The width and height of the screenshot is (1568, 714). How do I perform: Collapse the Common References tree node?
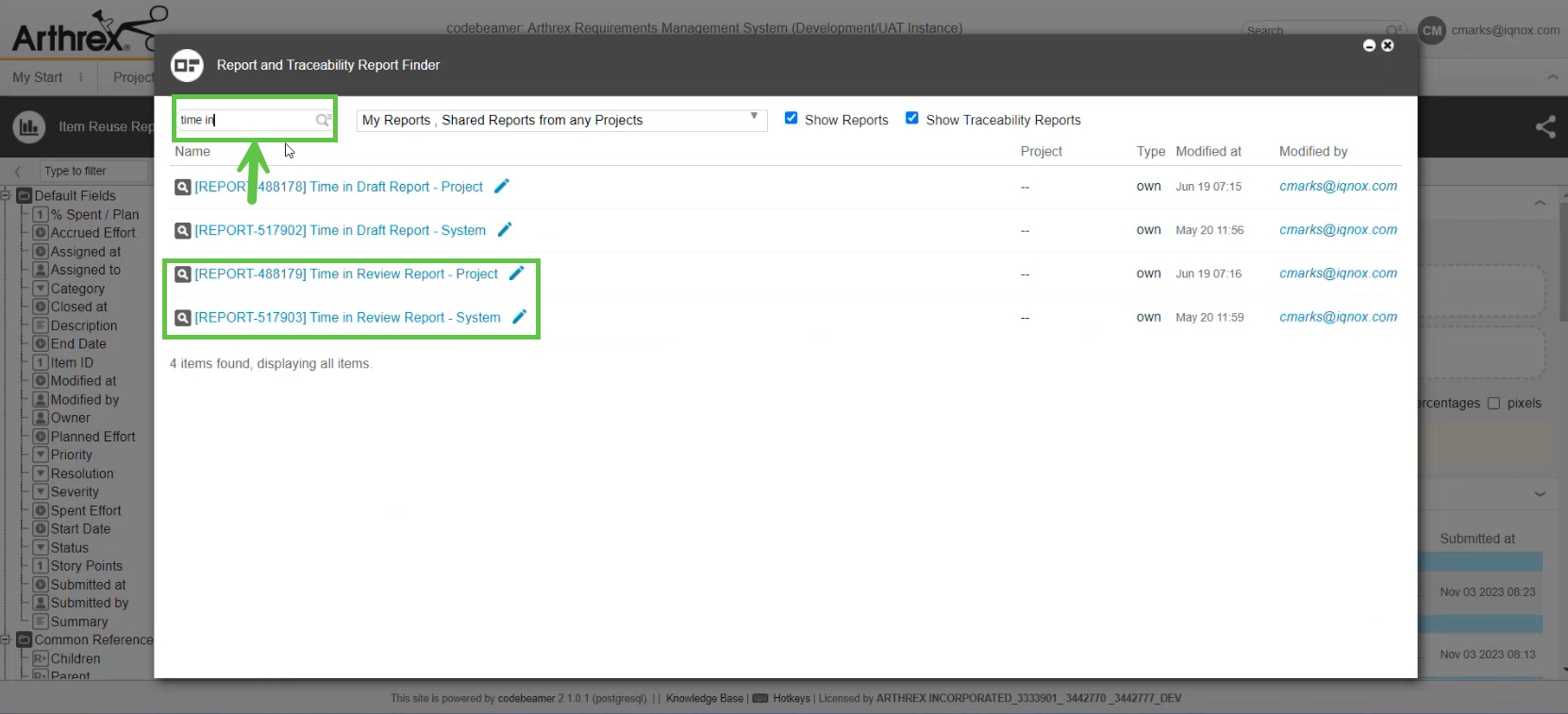coord(6,639)
